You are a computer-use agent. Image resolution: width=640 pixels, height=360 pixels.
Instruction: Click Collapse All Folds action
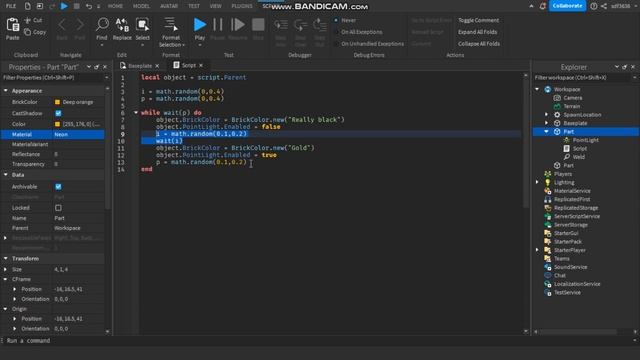[x=479, y=44]
